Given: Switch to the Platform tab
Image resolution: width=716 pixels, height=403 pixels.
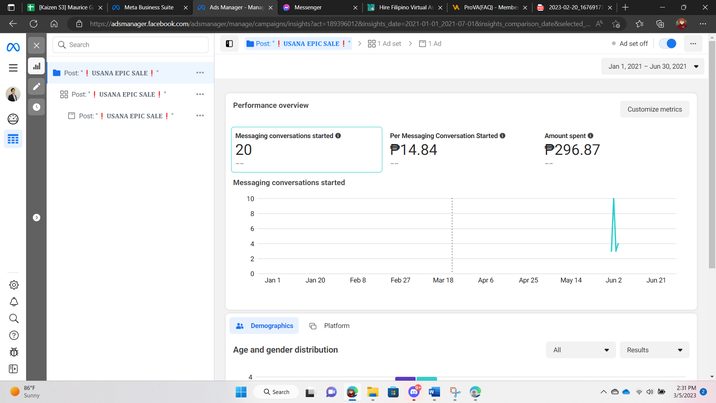Looking at the screenshot, I should (329, 326).
